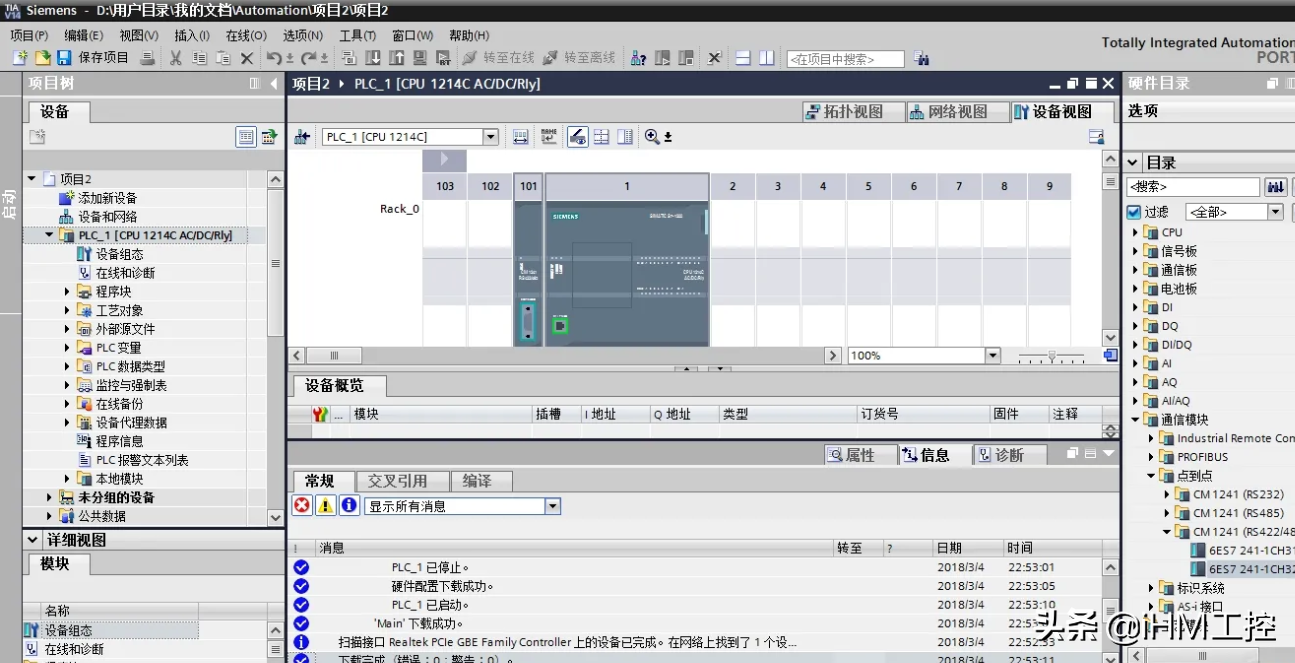Select rack slot 2 header
Screen dimensions: 1295x663
pos(733,186)
